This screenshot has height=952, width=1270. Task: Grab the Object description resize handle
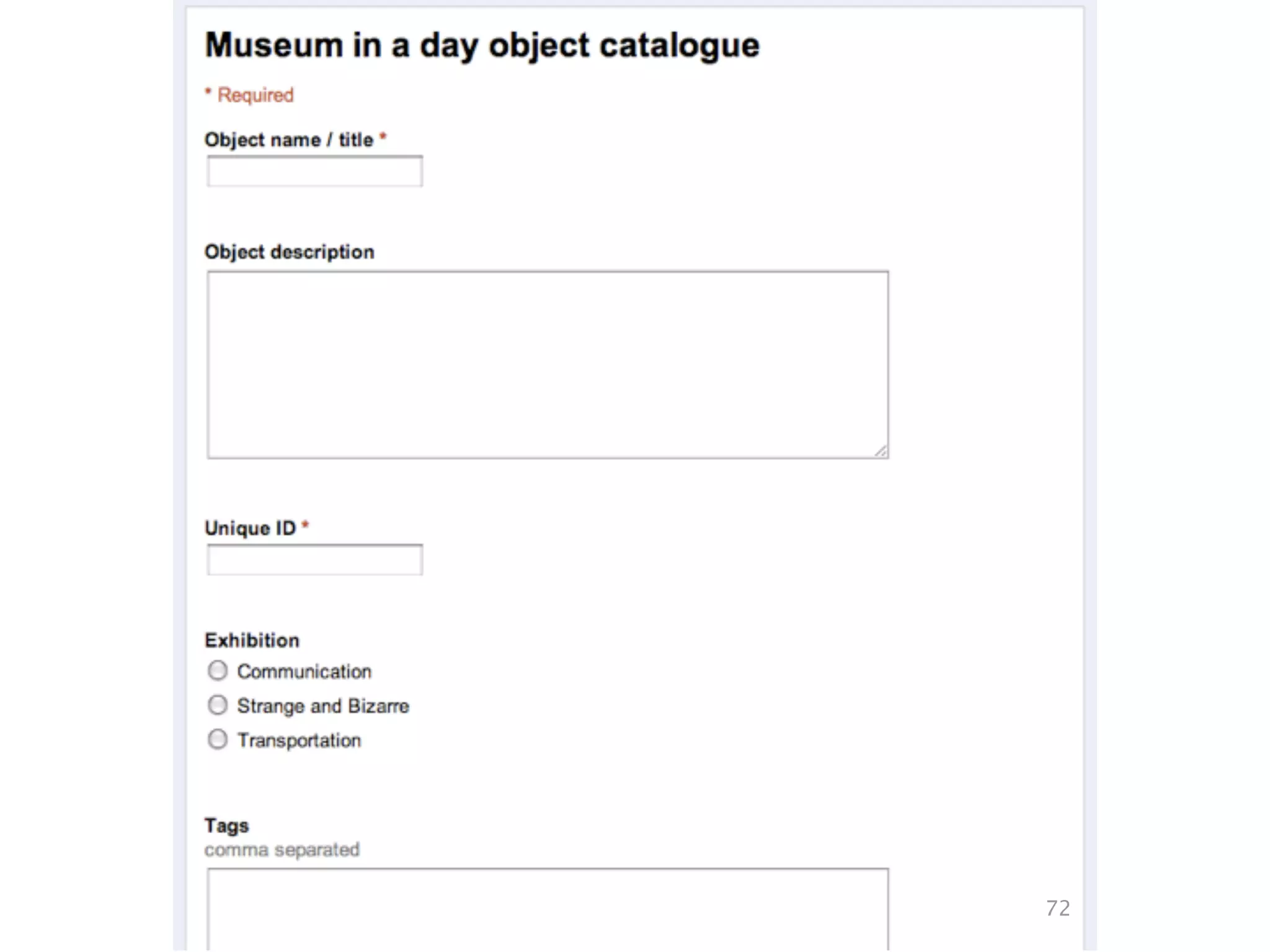coord(881,451)
